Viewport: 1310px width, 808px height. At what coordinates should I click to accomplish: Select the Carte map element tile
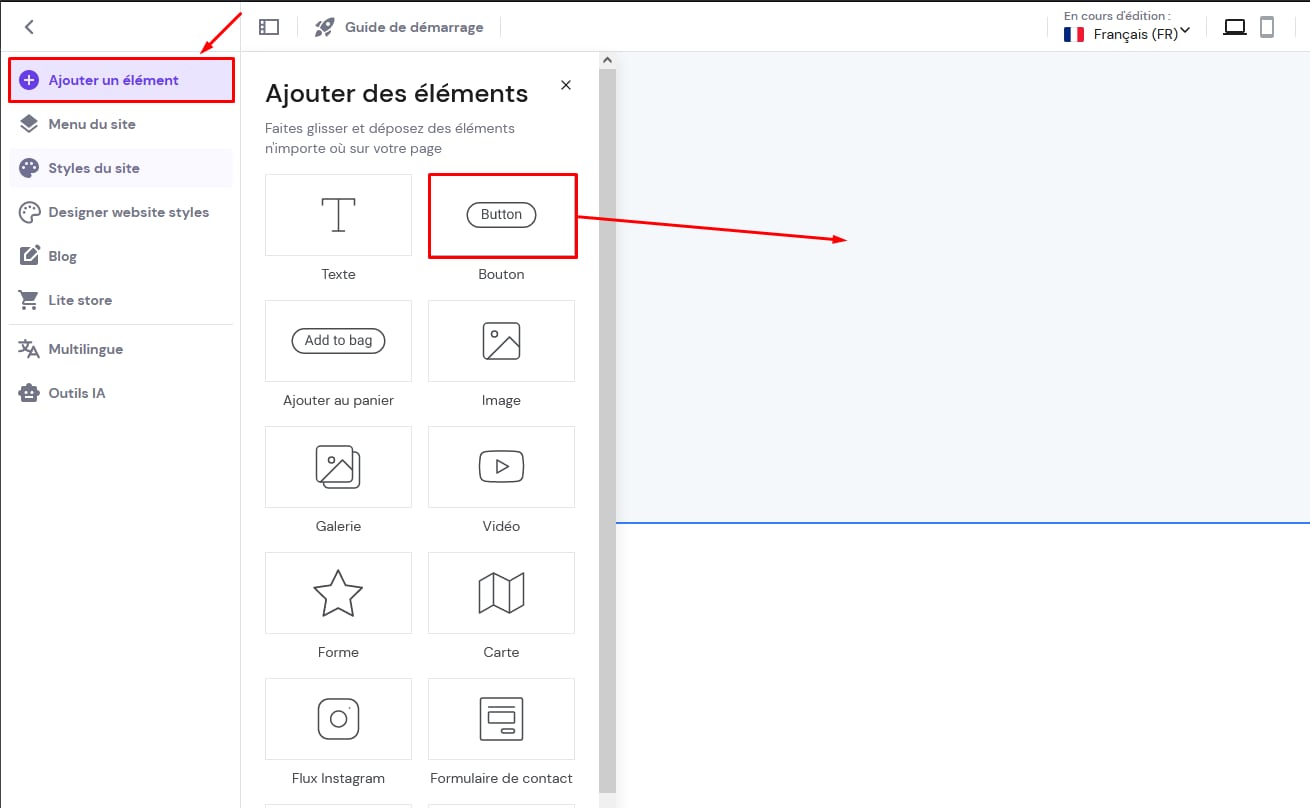(x=501, y=593)
